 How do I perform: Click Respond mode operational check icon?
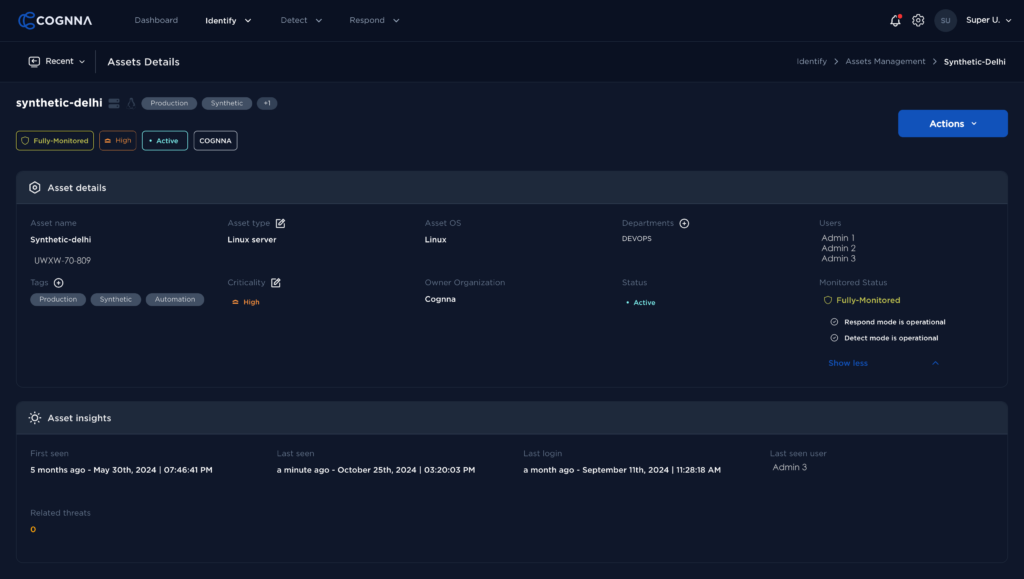point(834,322)
